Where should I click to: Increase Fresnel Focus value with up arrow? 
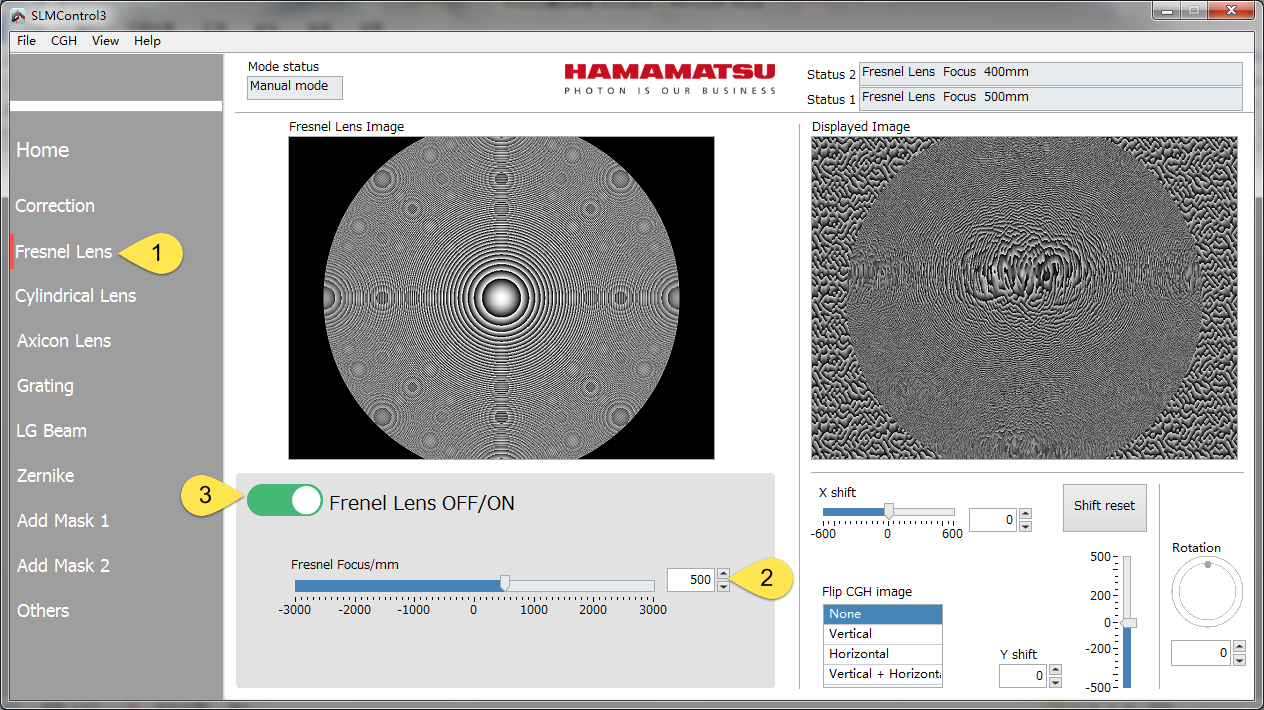coord(723,574)
